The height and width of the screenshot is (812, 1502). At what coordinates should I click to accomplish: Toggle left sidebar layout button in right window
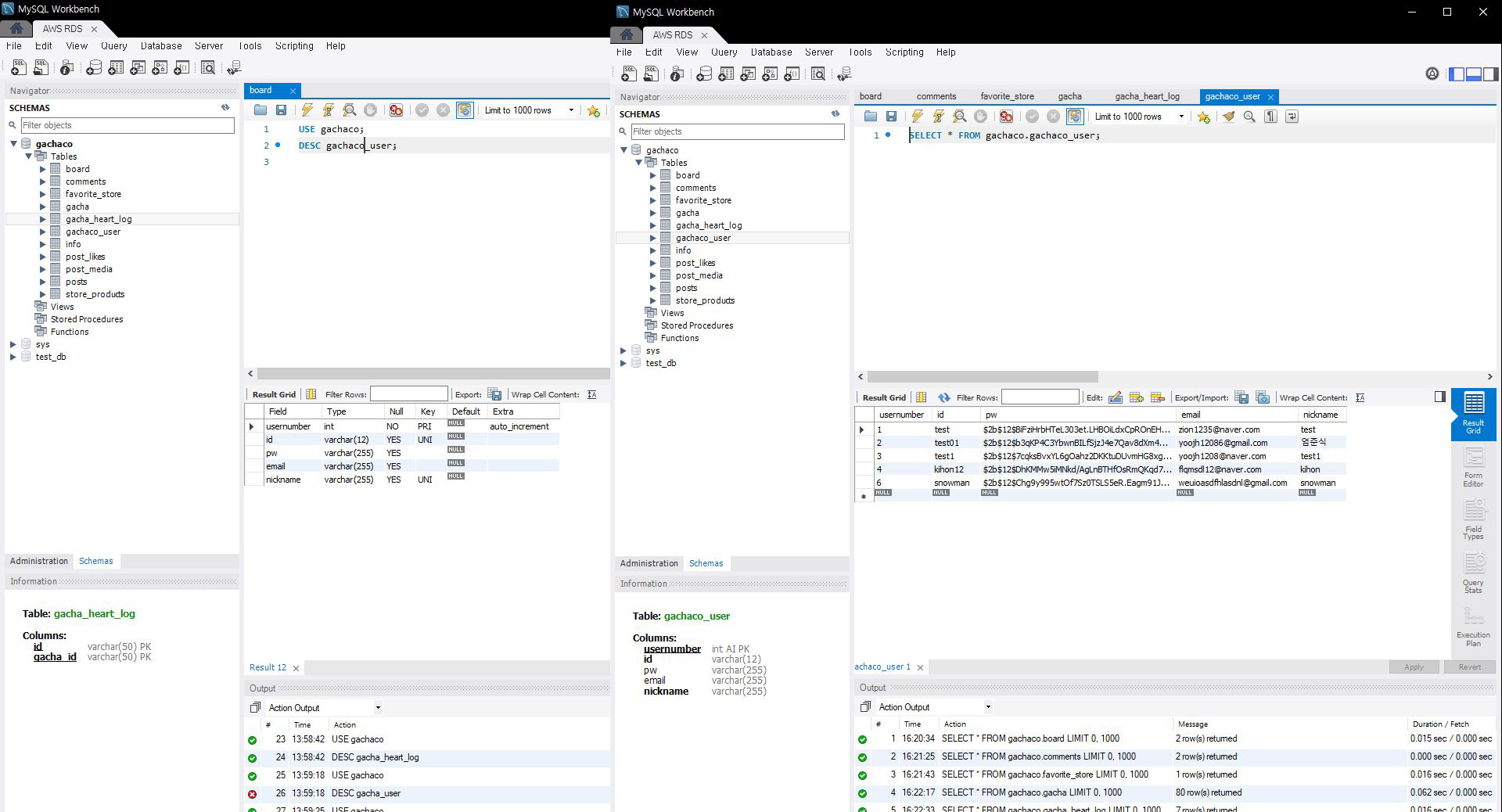1457,74
